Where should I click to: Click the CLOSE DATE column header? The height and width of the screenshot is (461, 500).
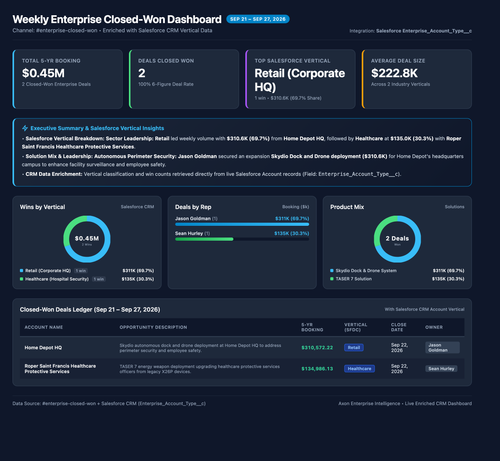pyautogui.click(x=398, y=327)
